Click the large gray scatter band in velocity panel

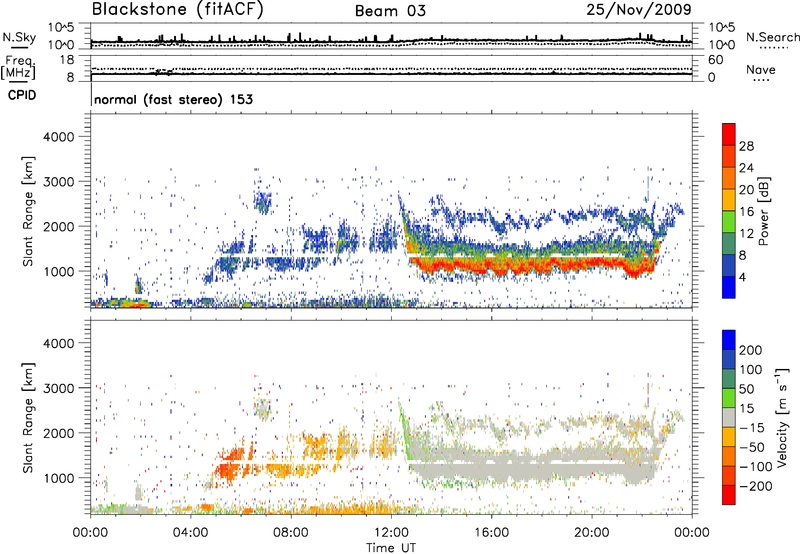click(x=531, y=463)
